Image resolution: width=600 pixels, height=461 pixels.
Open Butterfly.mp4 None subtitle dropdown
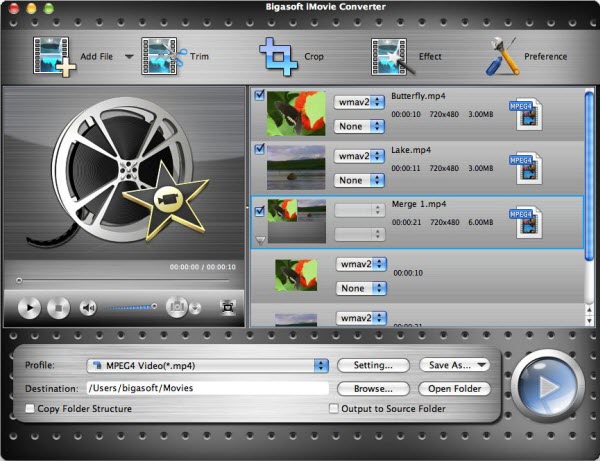coord(359,126)
